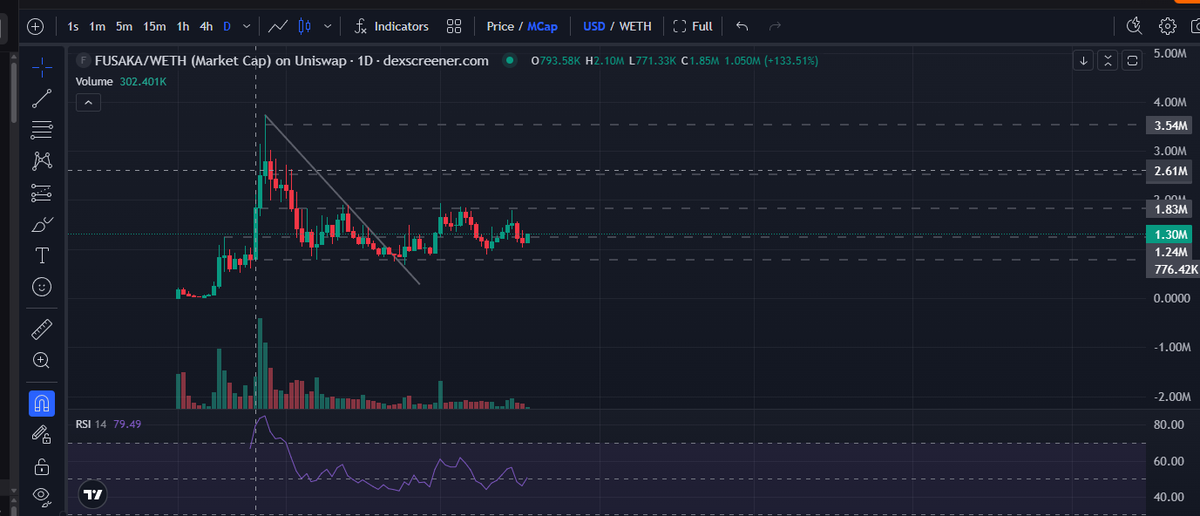Toggle magnet mode
The image size is (1200, 516).
tap(41, 403)
